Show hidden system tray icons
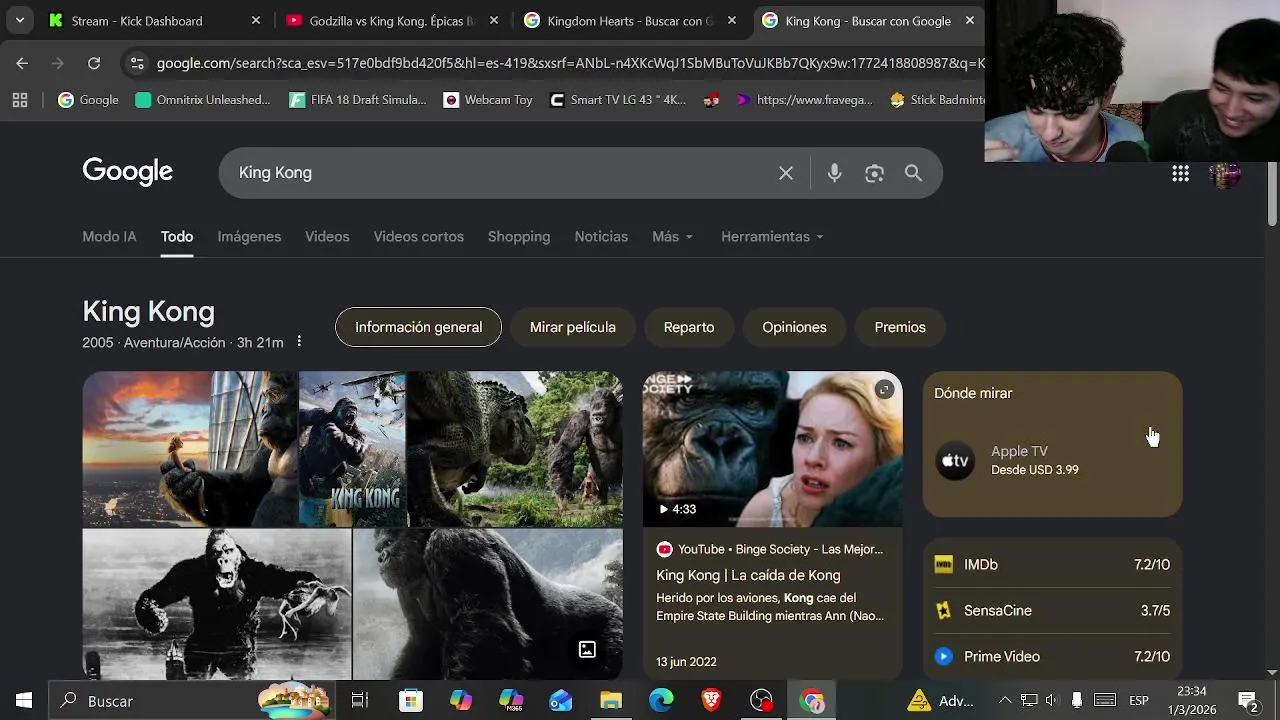Screen dimensions: 1280x720 [x=1005, y=701]
